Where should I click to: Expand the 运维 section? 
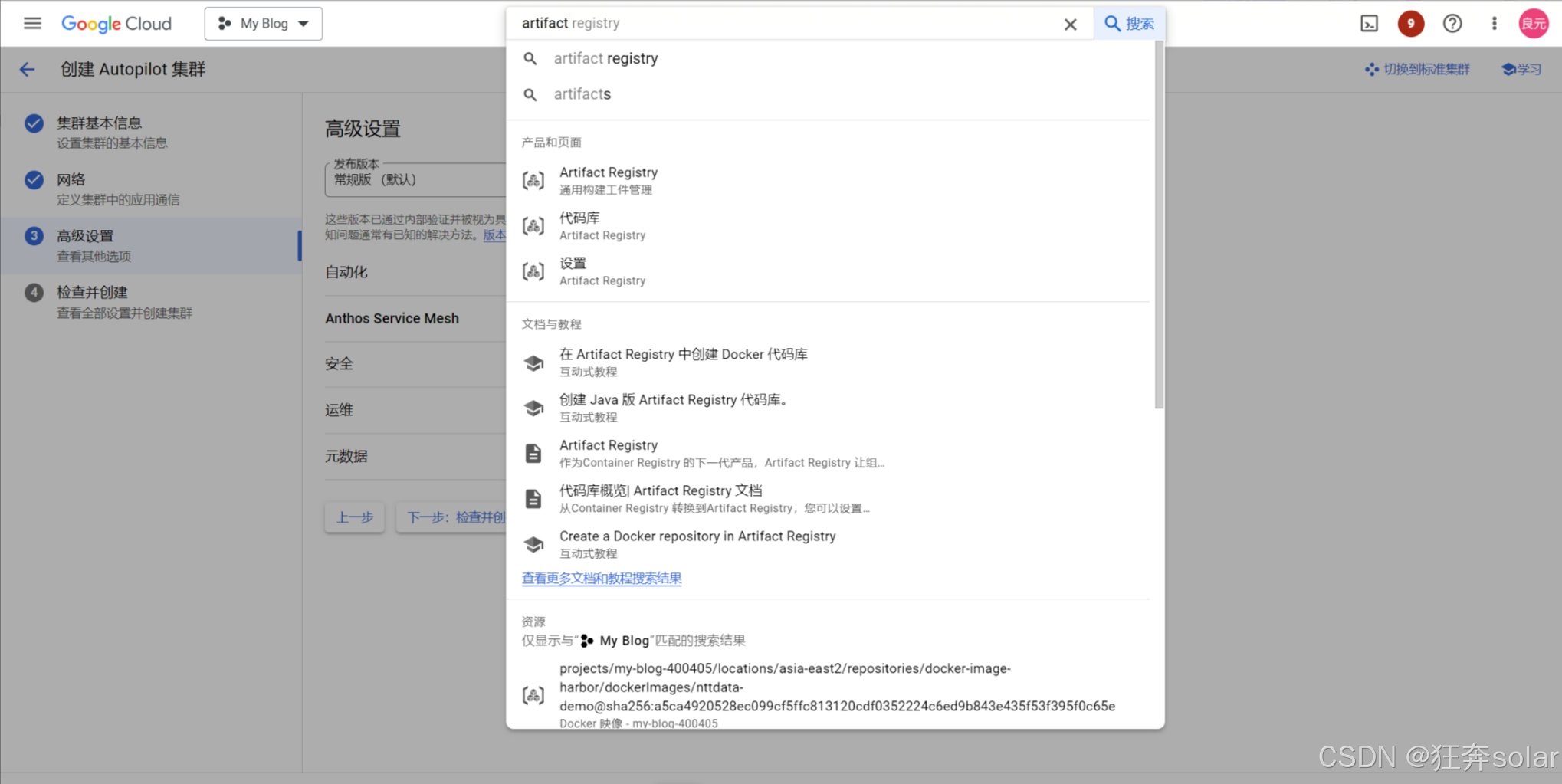click(x=415, y=410)
